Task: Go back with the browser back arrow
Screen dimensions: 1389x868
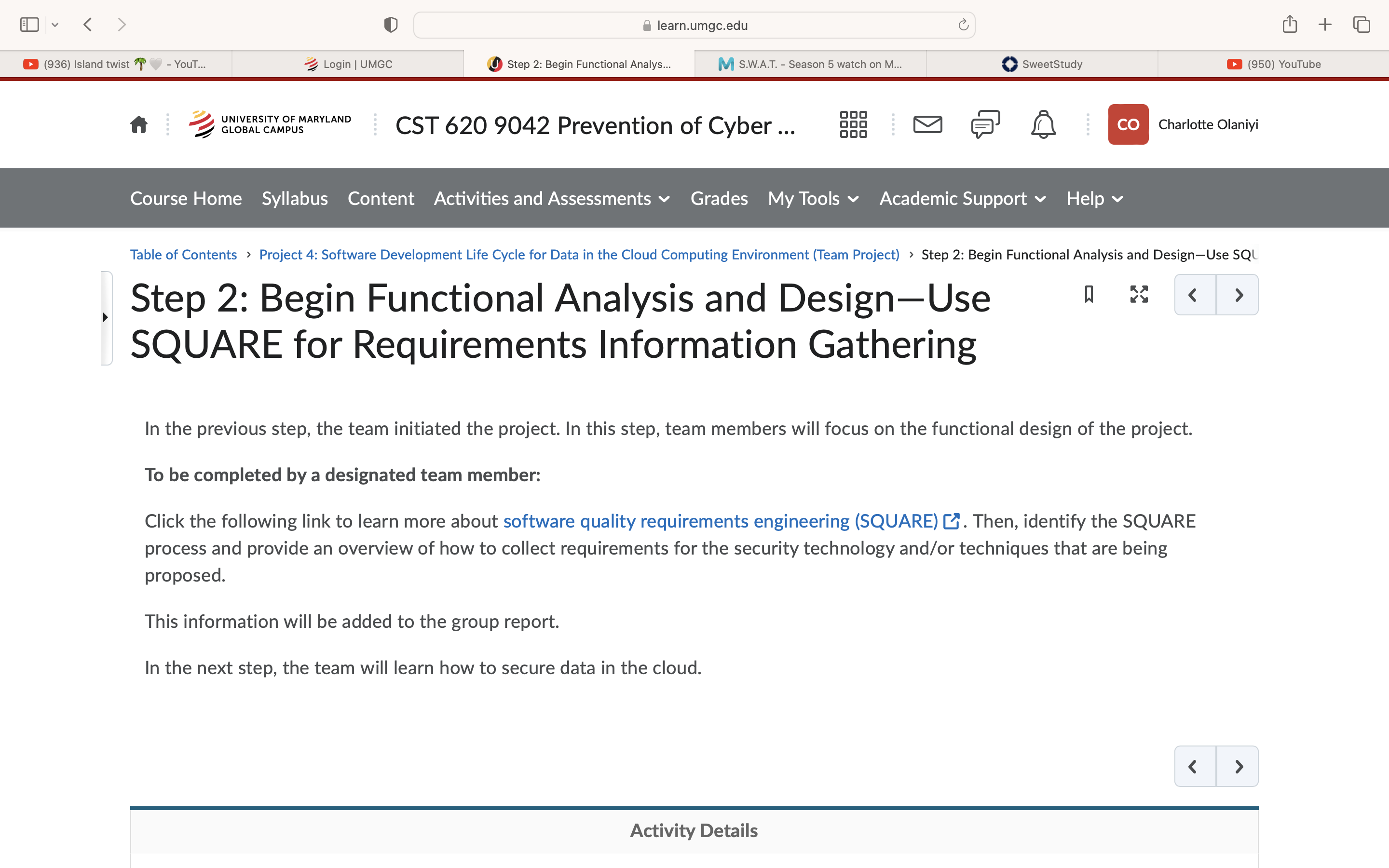Action: click(88, 25)
